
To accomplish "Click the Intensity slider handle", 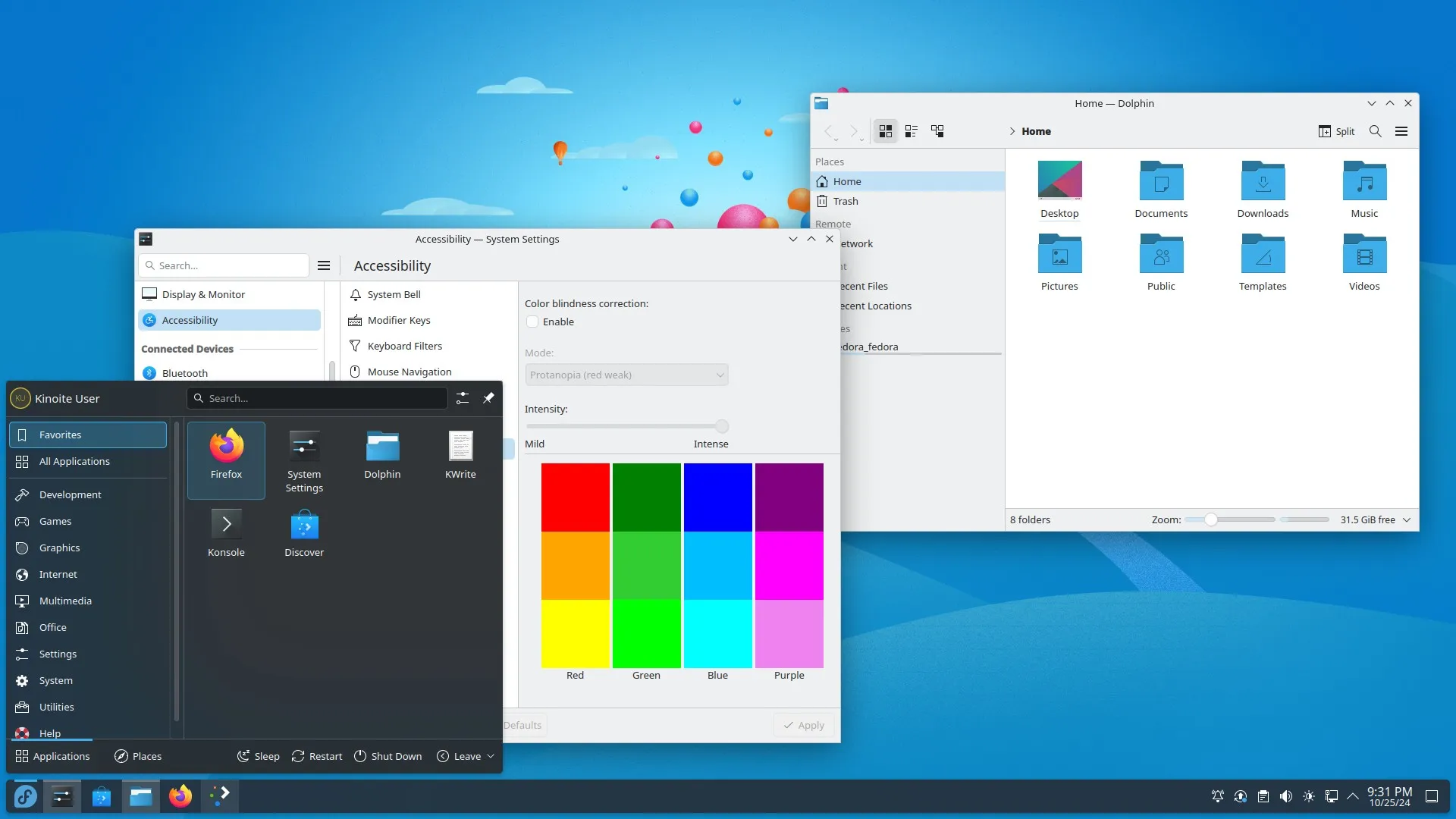I will 720,426.
